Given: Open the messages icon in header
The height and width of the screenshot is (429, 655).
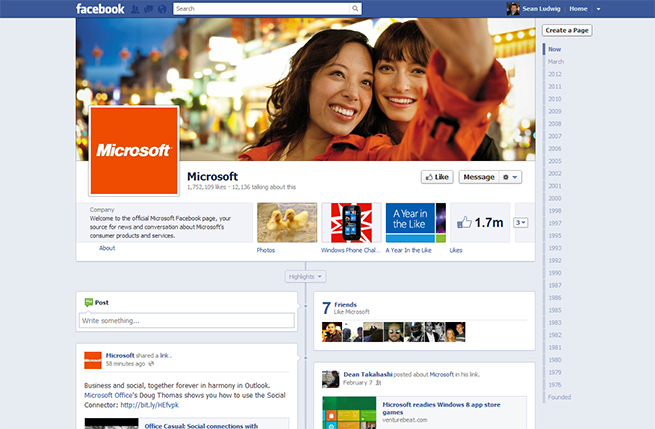Looking at the screenshot, I should click(148, 9).
